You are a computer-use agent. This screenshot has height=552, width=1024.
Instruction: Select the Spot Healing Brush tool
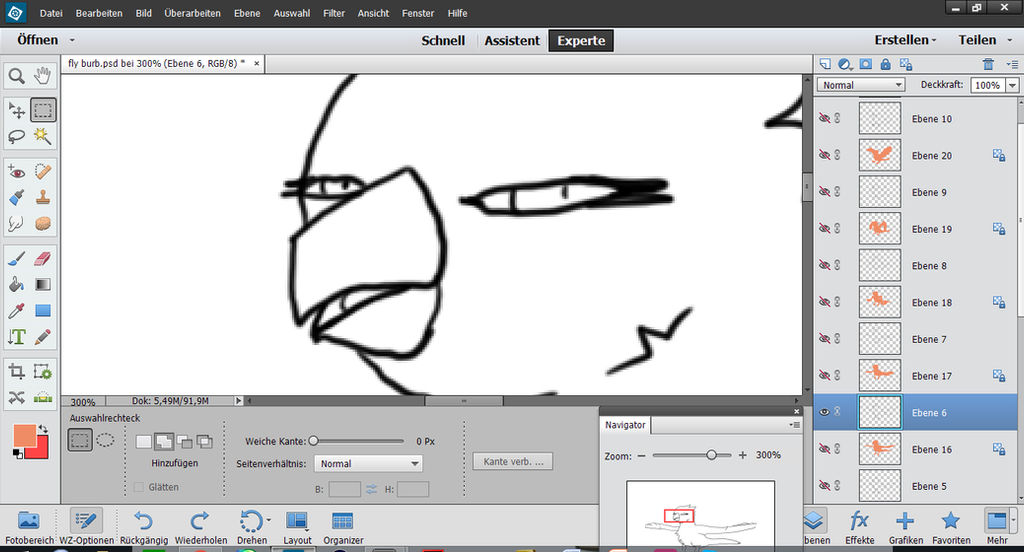[x=42, y=172]
